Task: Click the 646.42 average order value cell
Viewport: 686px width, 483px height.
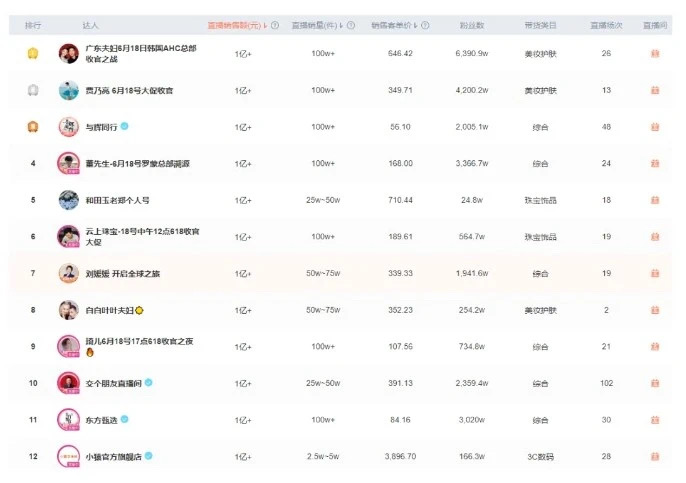Action: tap(400, 53)
